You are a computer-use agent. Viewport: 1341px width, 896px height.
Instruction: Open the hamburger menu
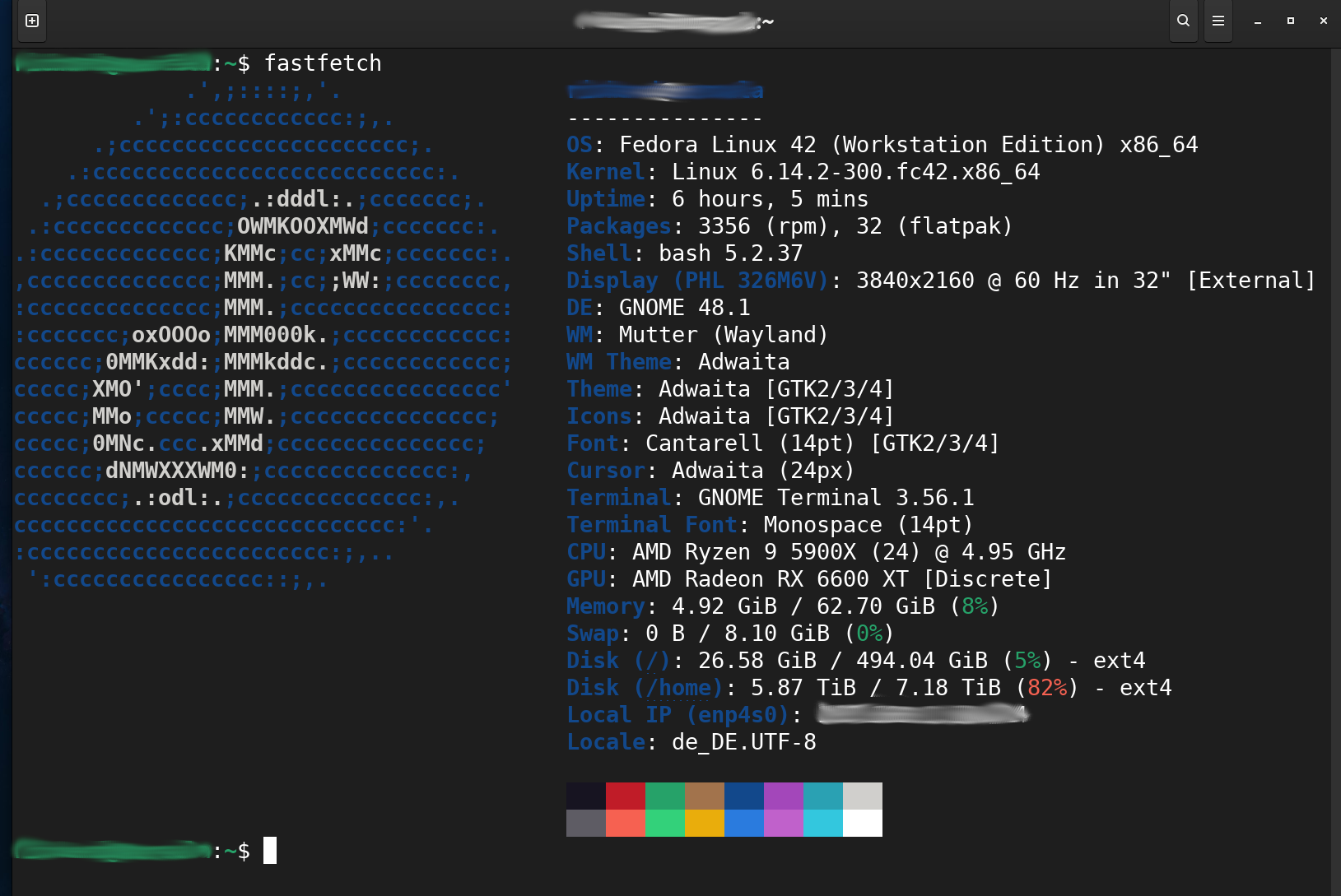tap(1218, 21)
